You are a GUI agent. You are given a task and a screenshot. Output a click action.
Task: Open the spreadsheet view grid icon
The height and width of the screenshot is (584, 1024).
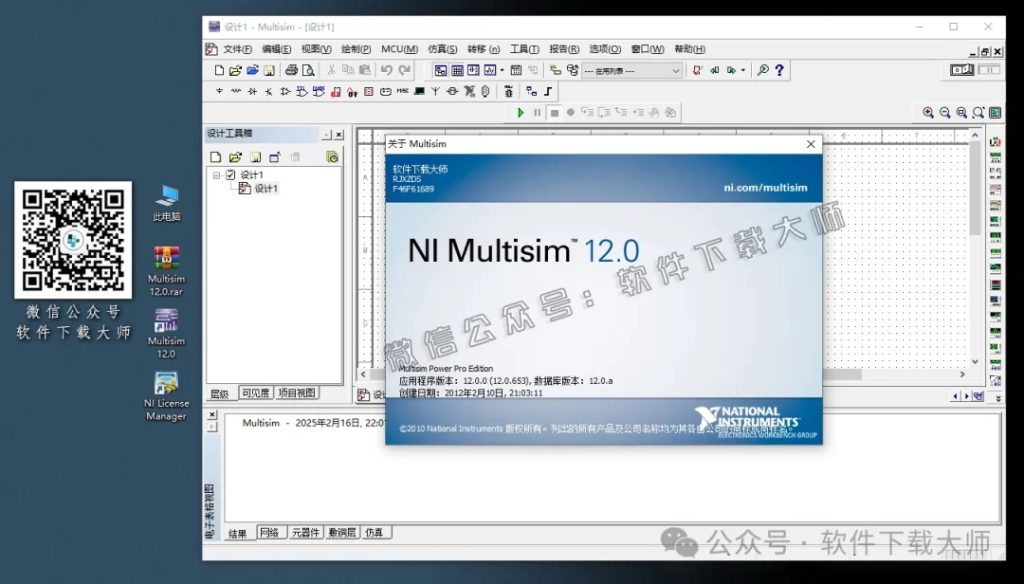pyautogui.click(x=457, y=70)
